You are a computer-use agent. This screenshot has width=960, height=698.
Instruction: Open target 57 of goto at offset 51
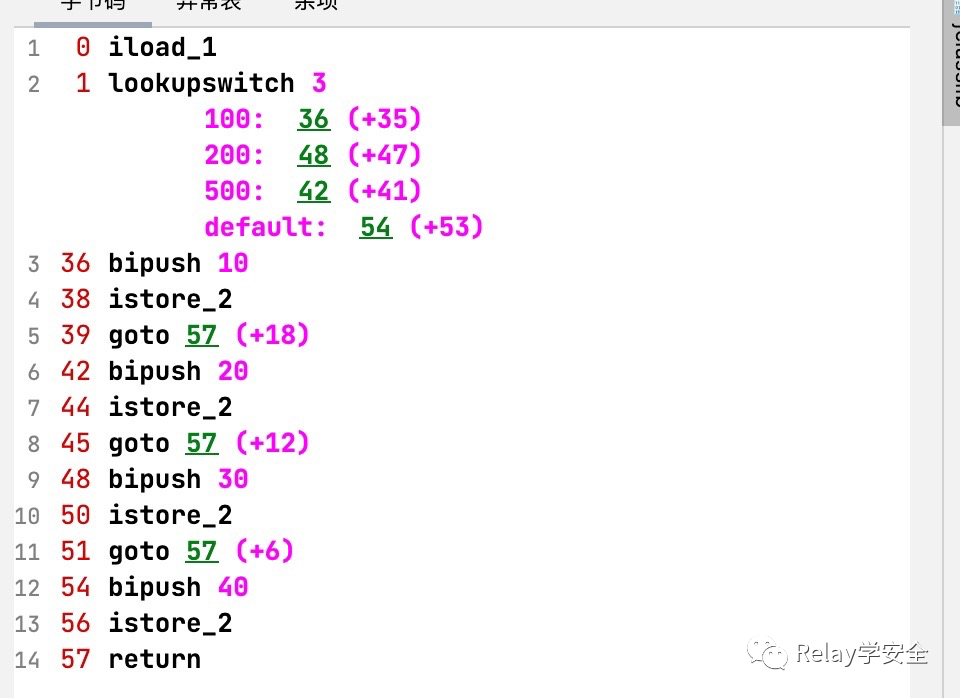coord(202,551)
